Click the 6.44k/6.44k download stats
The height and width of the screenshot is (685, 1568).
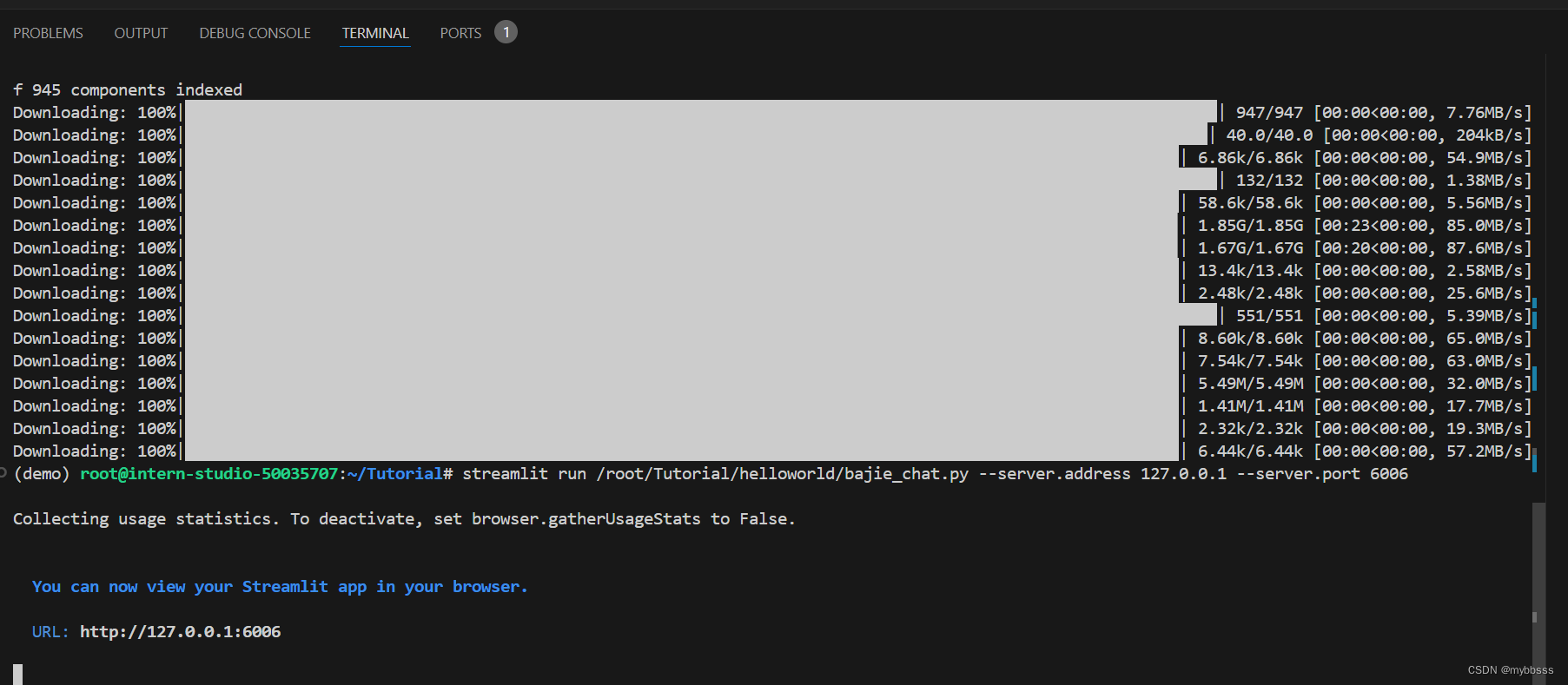click(x=1365, y=451)
